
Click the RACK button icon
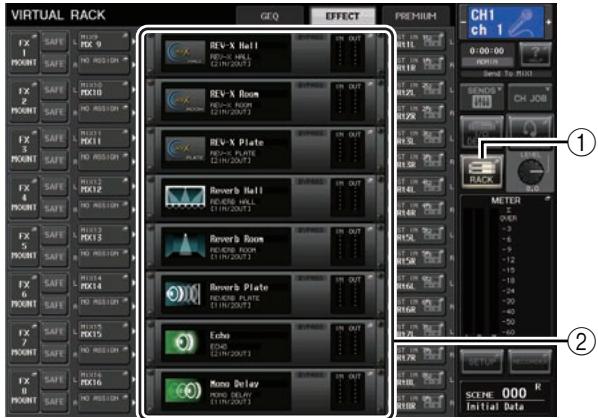pyautogui.click(x=481, y=172)
